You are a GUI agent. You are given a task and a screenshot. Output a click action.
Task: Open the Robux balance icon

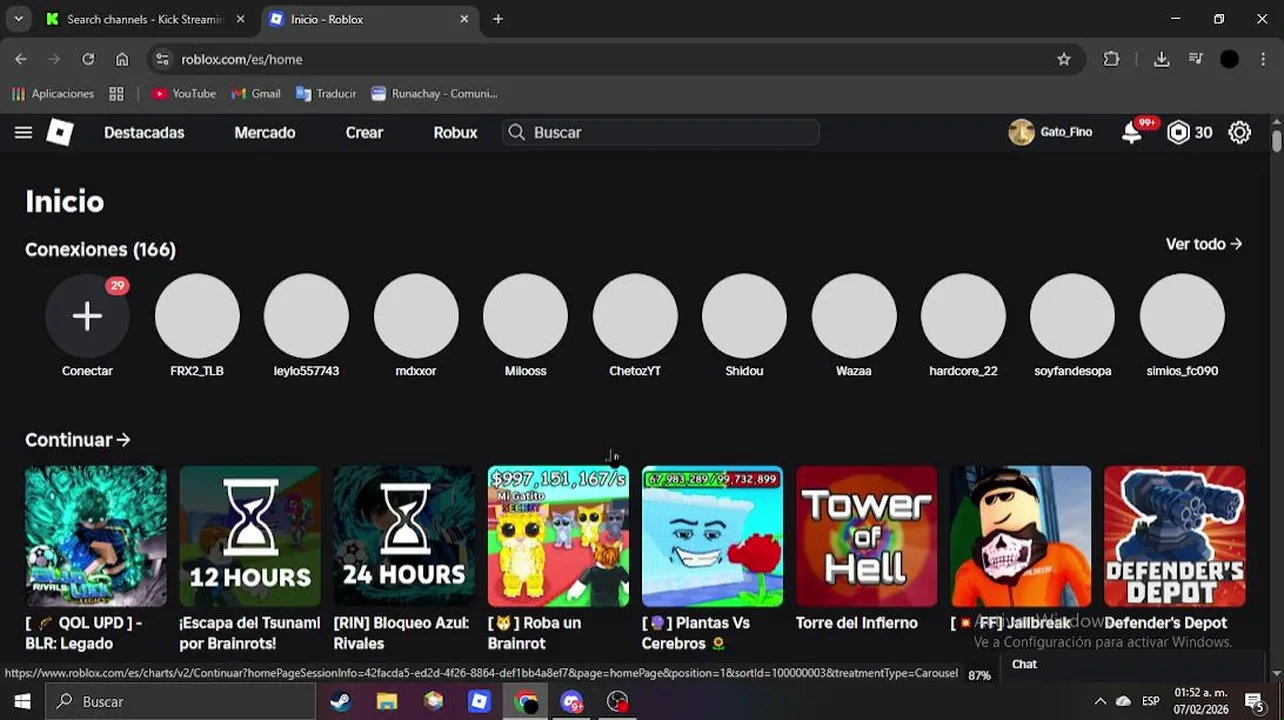click(1179, 132)
